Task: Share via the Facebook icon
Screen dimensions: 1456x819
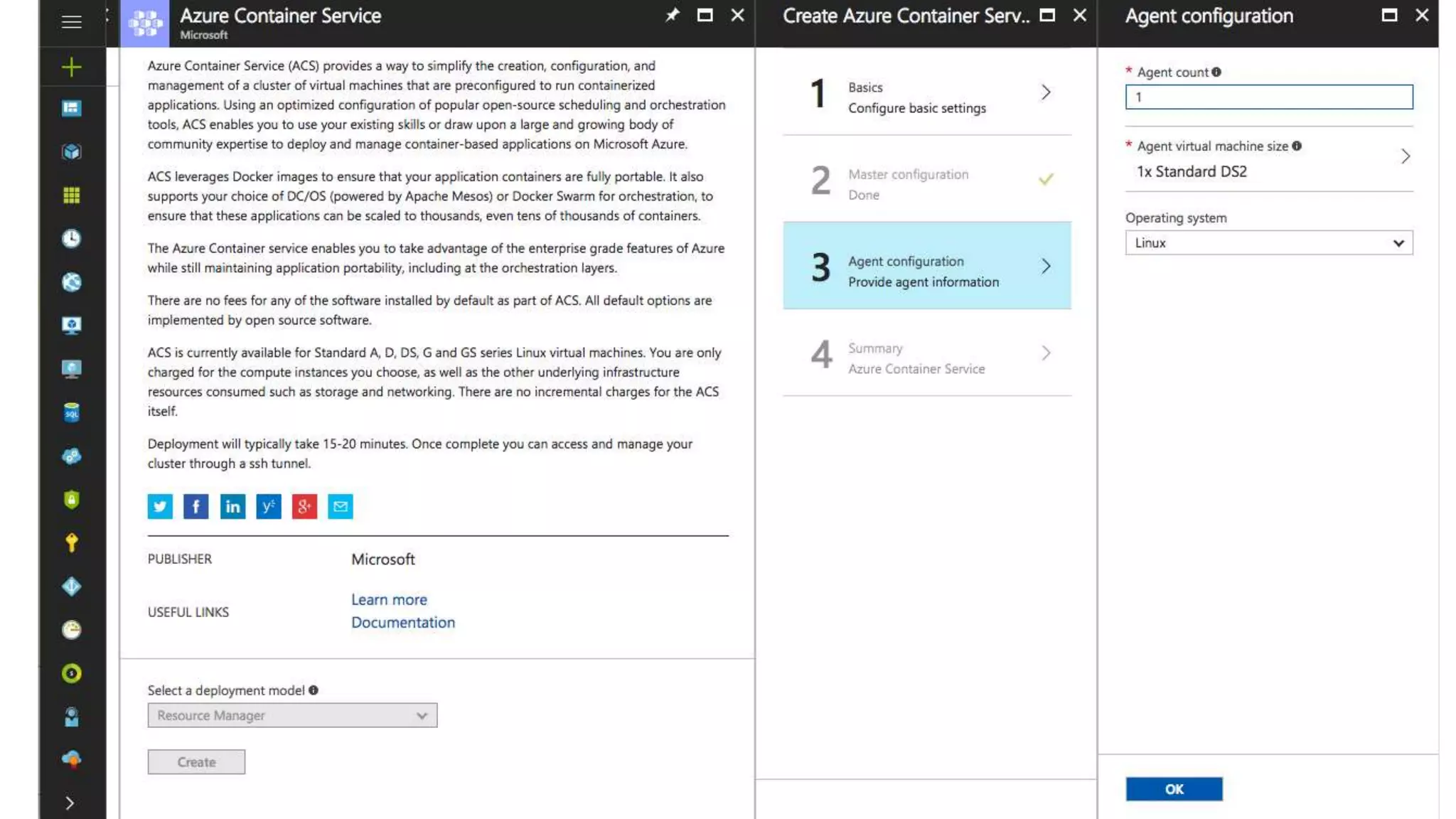Action: (196, 506)
